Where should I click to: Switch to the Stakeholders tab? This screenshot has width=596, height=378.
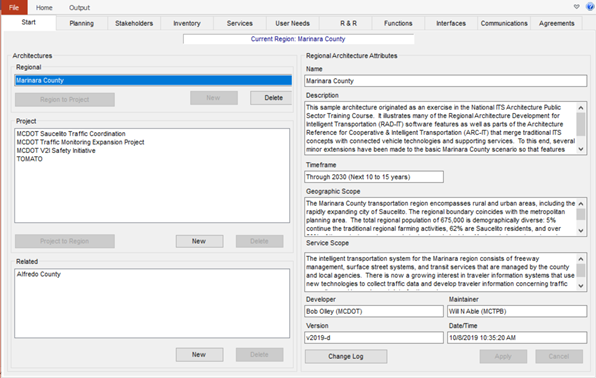coord(134,23)
